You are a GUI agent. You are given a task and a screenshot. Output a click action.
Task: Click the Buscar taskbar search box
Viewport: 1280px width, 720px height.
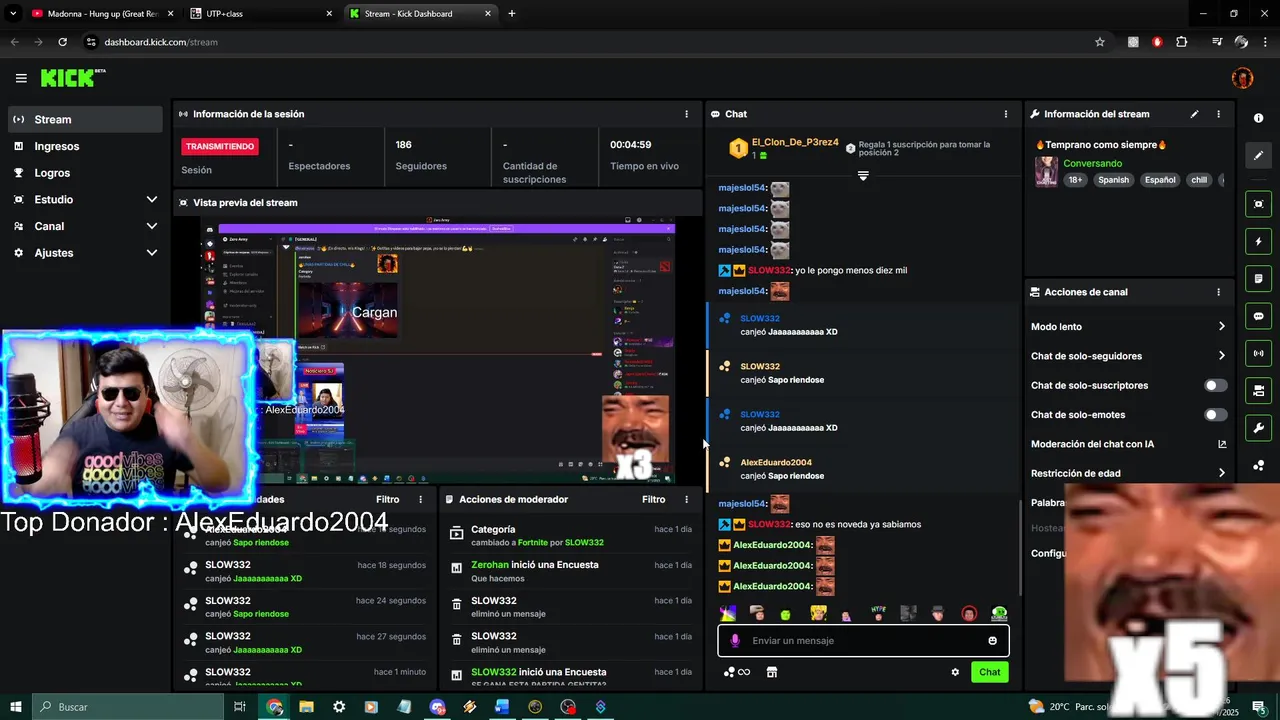128,707
